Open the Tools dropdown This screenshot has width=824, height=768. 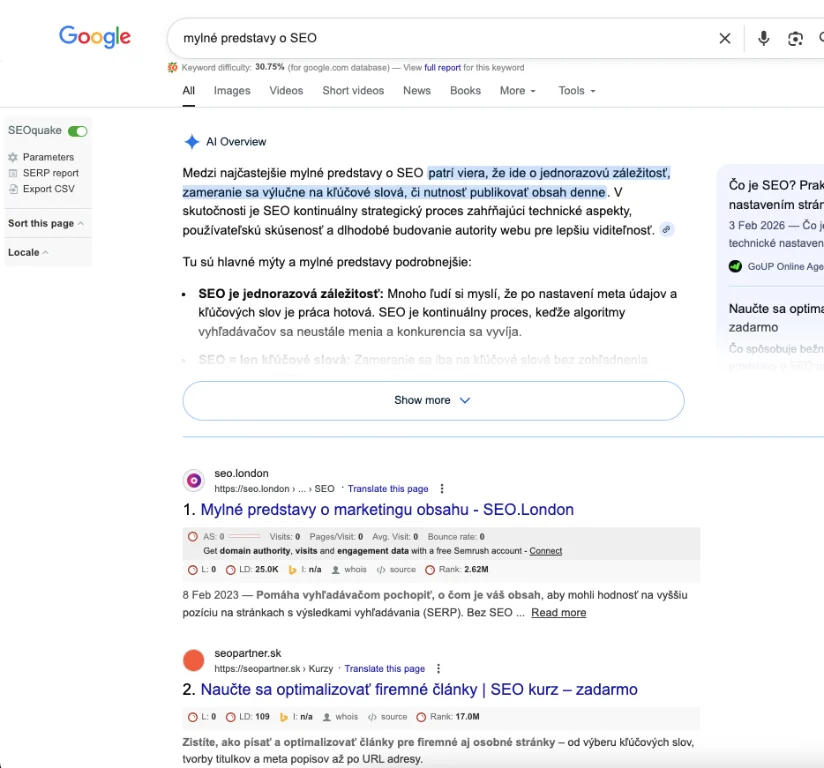click(x=576, y=91)
